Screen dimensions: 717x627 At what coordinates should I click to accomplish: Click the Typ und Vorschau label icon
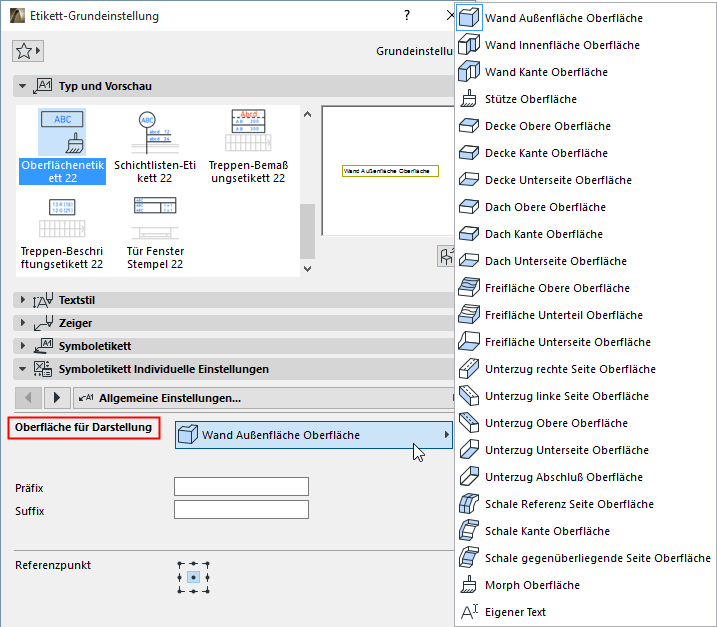[x=43, y=86]
